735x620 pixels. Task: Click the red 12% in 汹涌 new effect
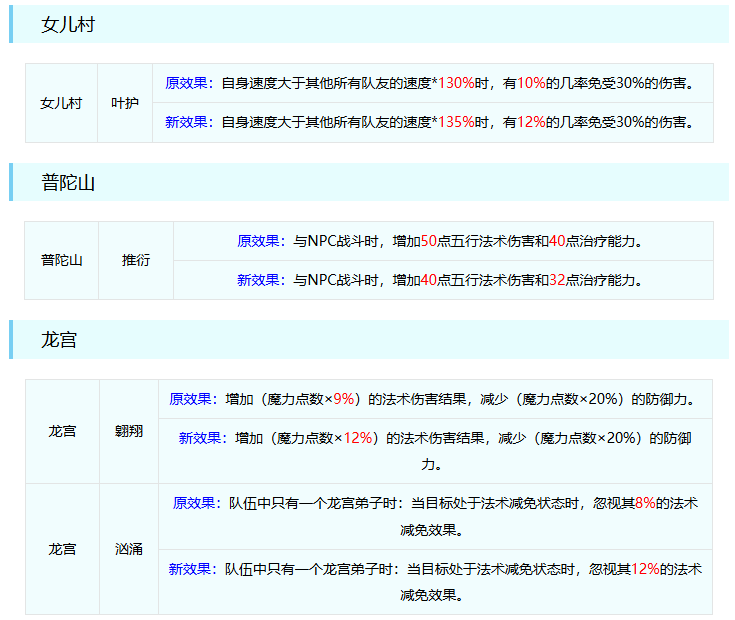pos(645,569)
